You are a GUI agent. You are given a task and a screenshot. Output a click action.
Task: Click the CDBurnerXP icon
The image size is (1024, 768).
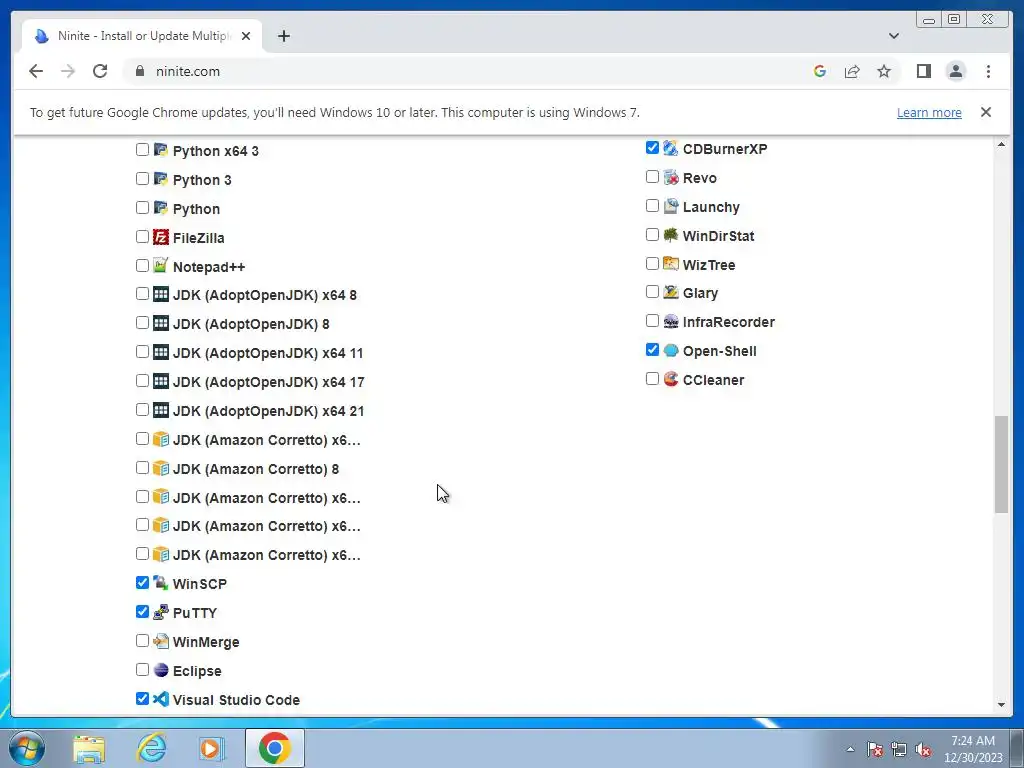tap(671, 148)
